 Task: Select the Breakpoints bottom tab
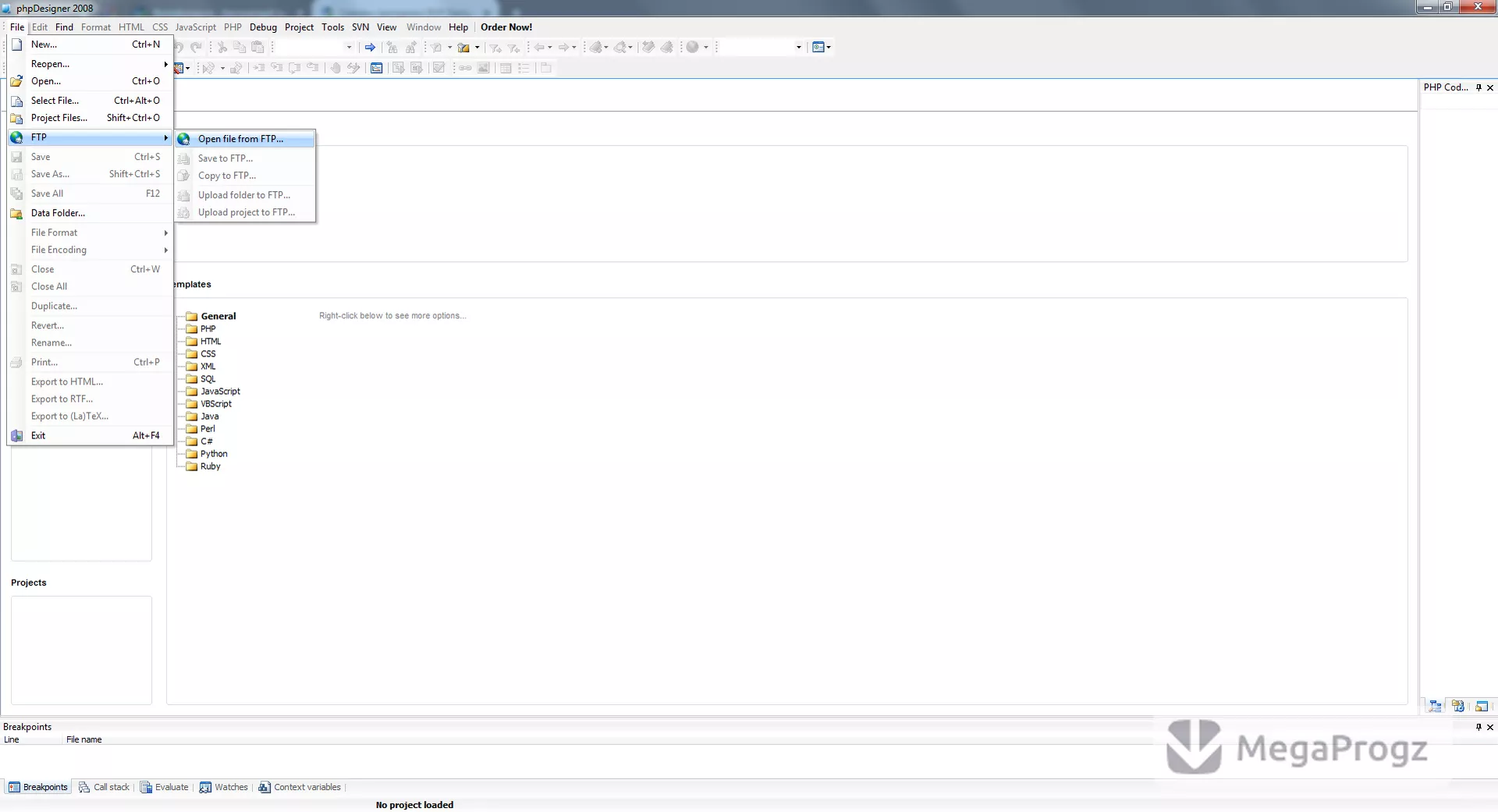(x=38, y=787)
